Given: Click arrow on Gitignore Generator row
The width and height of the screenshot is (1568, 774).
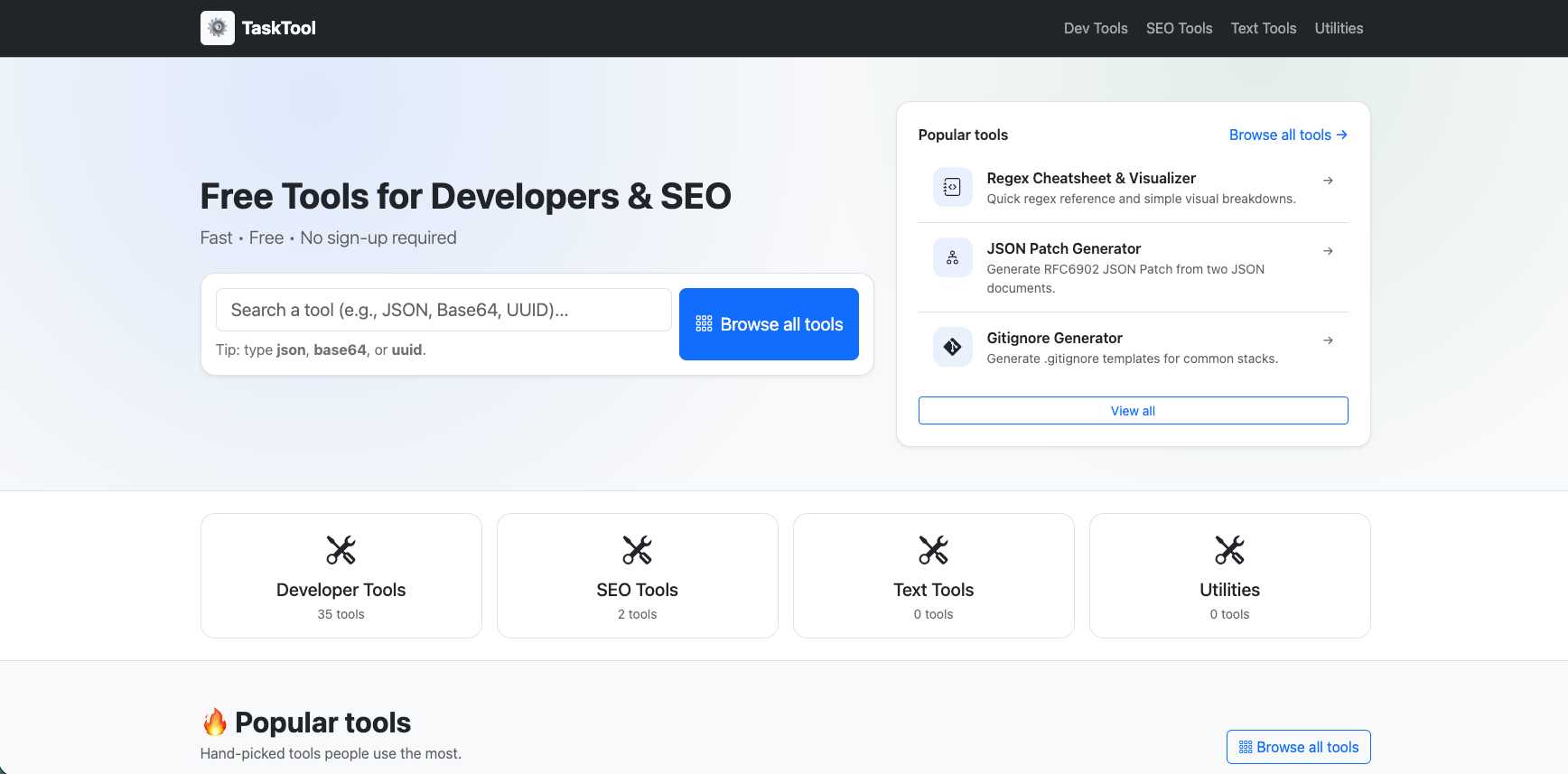Looking at the screenshot, I should click(1328, 340).
